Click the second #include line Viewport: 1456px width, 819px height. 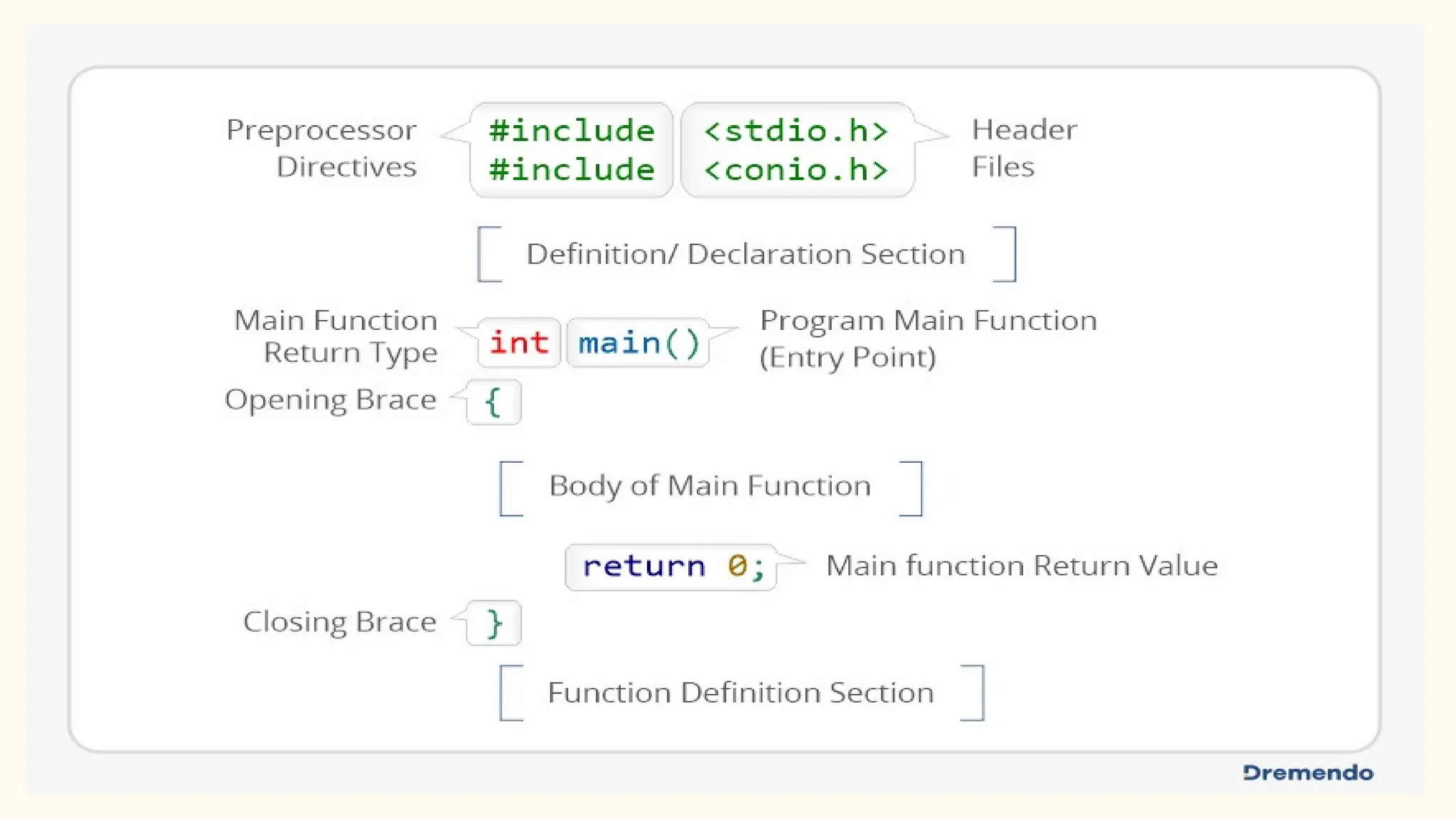(x=571, y=170)
